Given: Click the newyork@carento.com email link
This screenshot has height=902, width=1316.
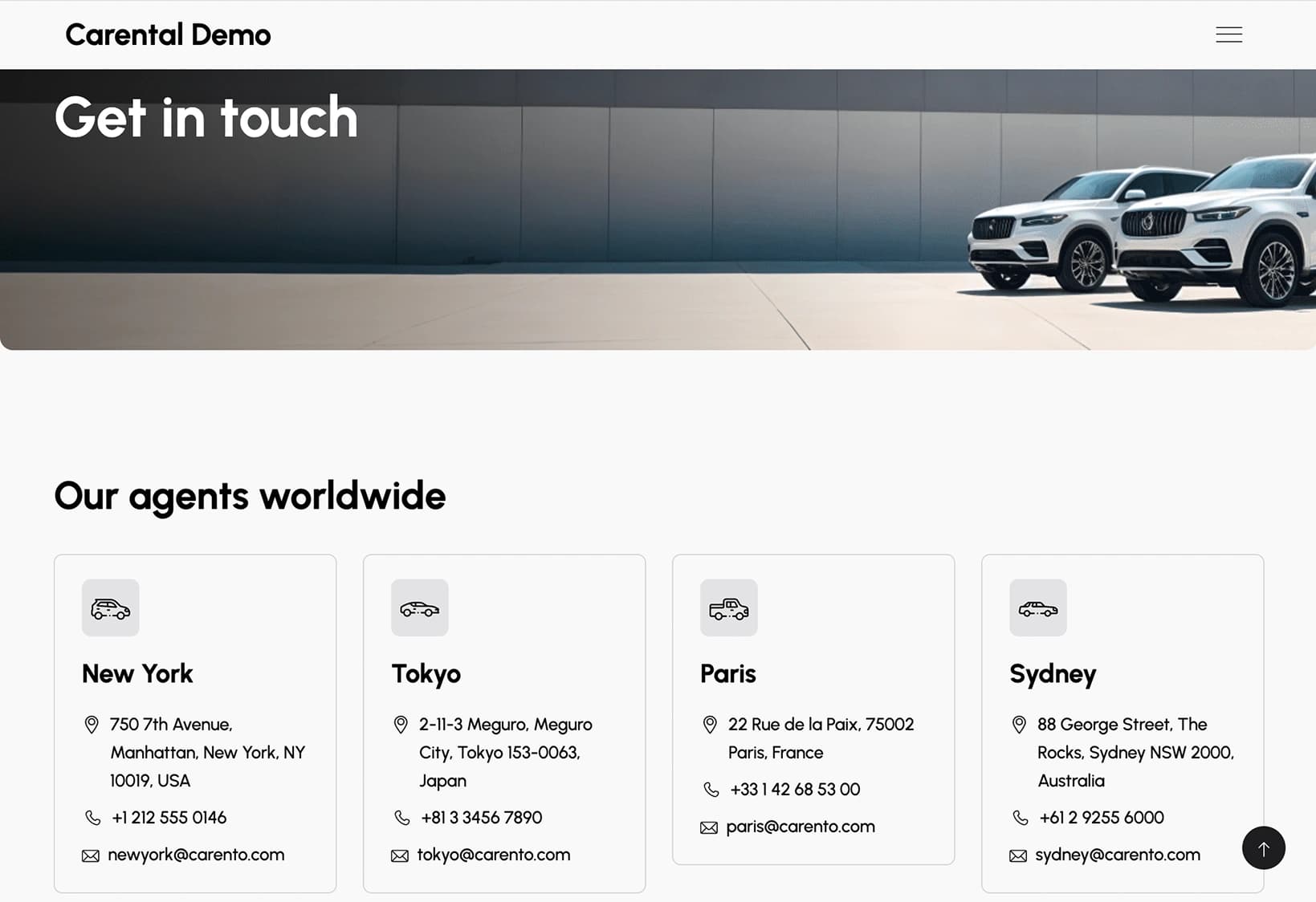Looking at the screenshot, I should pyautogui.click(x=196, y=855).
